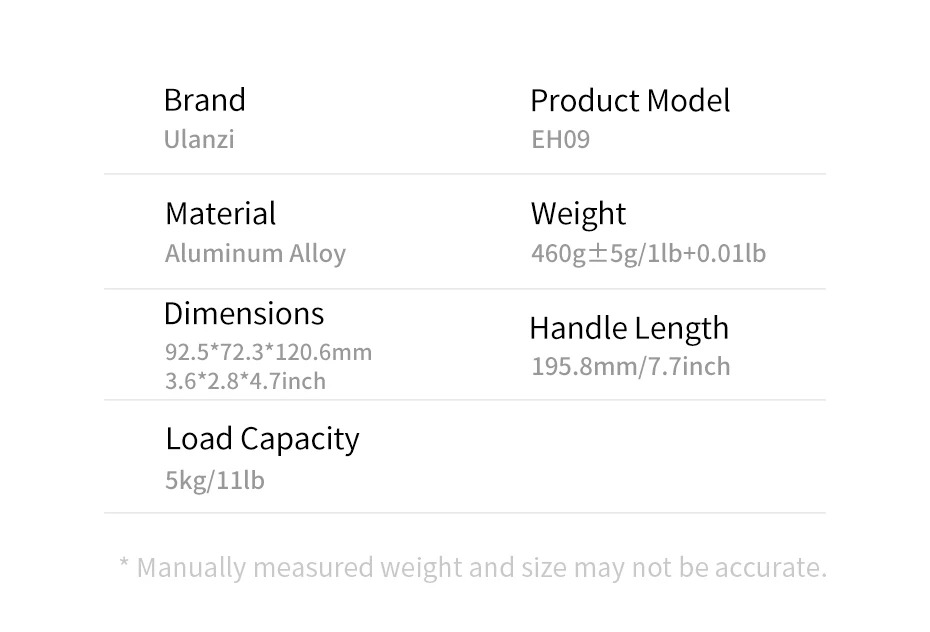Click the divider line below the Brand row
This screenshot has height=632, width=930.
pos(465,174)
